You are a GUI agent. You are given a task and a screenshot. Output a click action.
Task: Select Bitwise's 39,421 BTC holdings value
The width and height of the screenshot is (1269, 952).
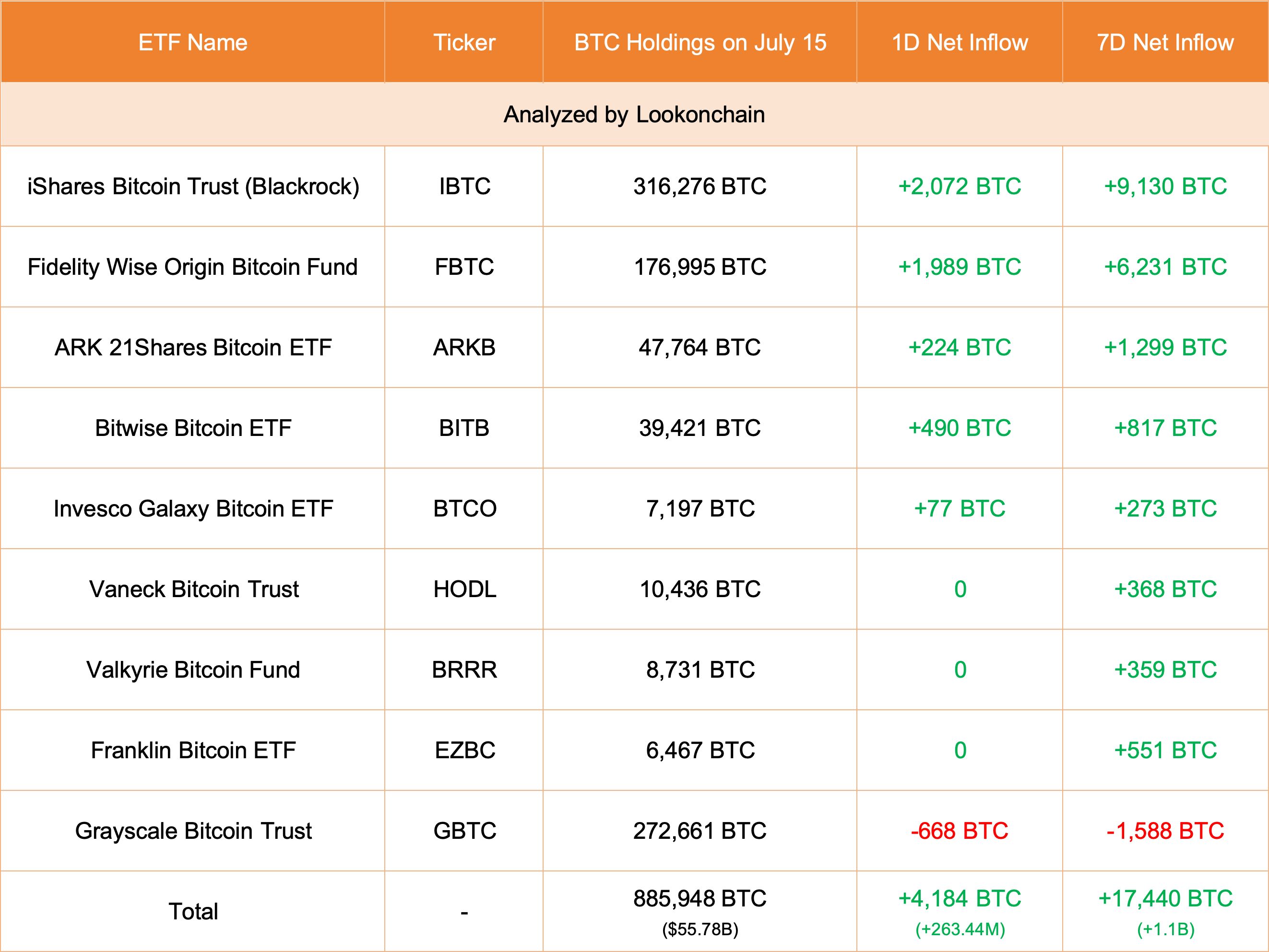(700, 428)
